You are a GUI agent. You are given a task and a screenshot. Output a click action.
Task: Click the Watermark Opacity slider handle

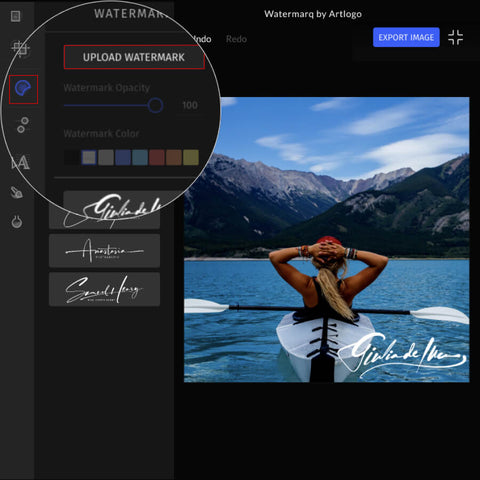[x=155, y=105]
